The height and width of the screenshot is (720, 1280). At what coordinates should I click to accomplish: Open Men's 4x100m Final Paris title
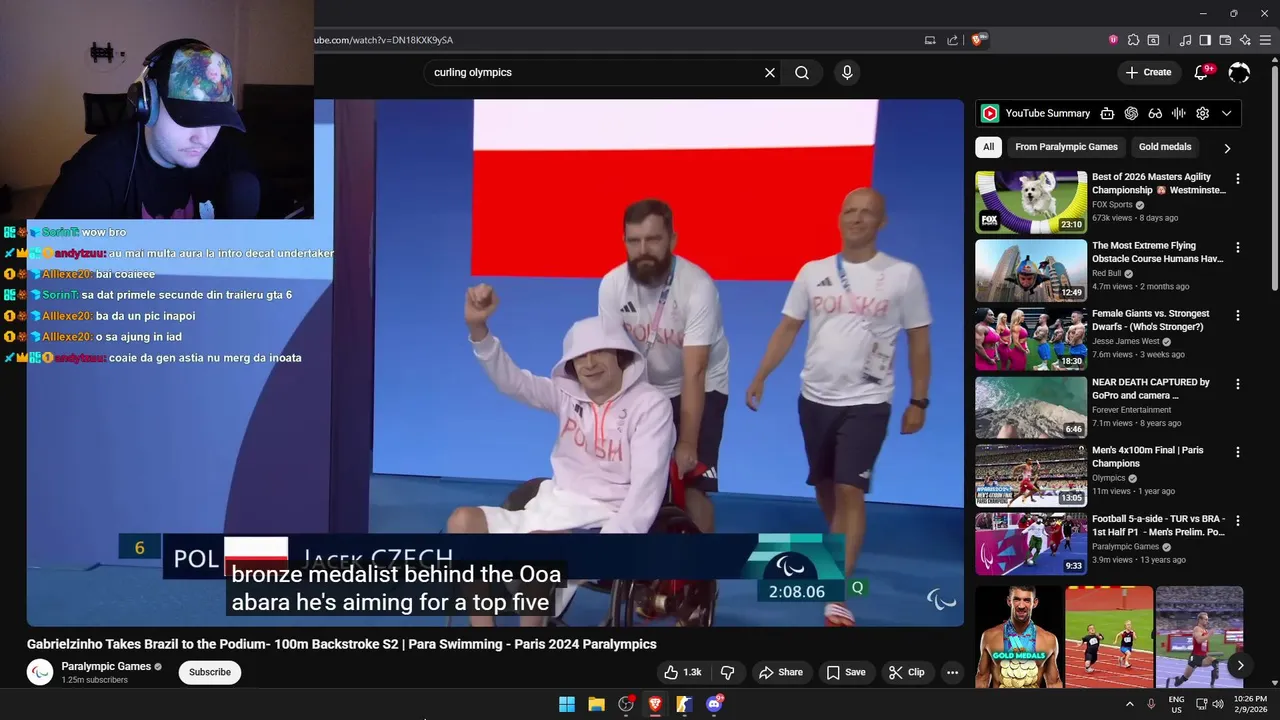pyautogui.click(x=1147, y=457)
